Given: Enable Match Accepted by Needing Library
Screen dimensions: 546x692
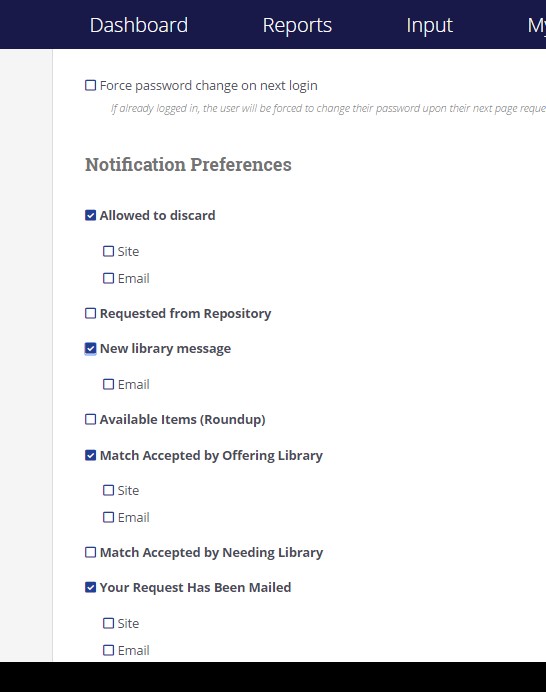Looking at the screenshot, I should [x=90, y=553].
